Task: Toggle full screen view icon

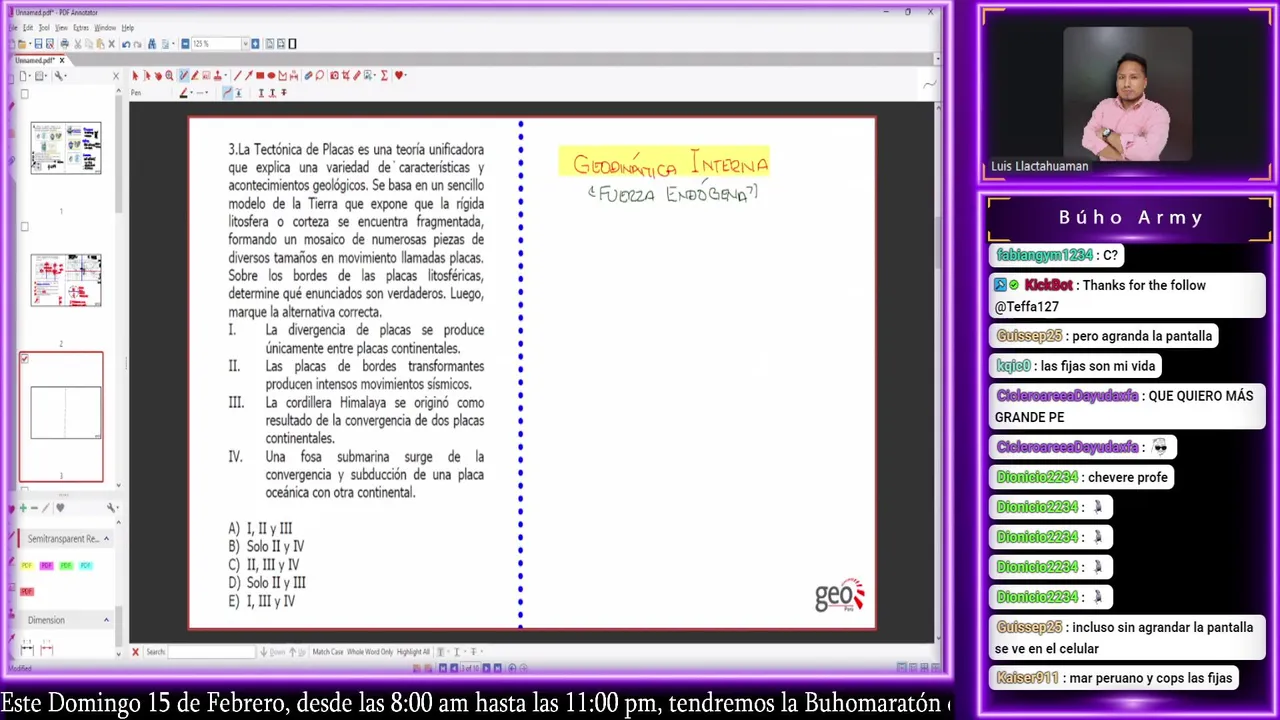Action: click(x=292, y=44)
